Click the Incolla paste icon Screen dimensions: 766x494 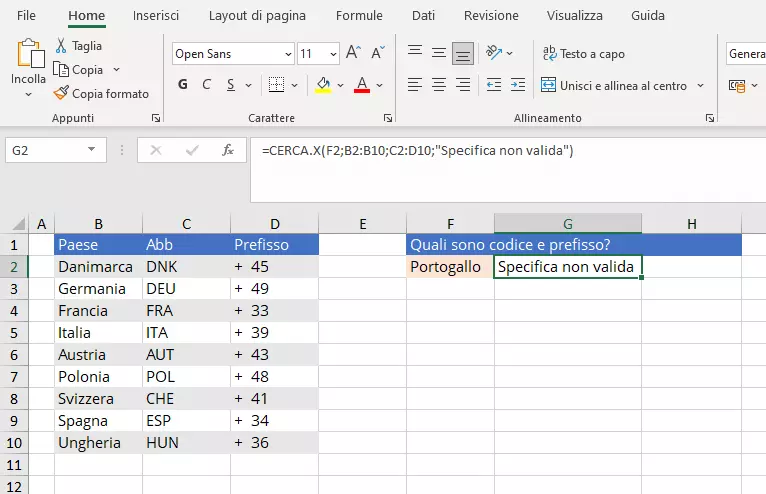click(x=30, y=53)
